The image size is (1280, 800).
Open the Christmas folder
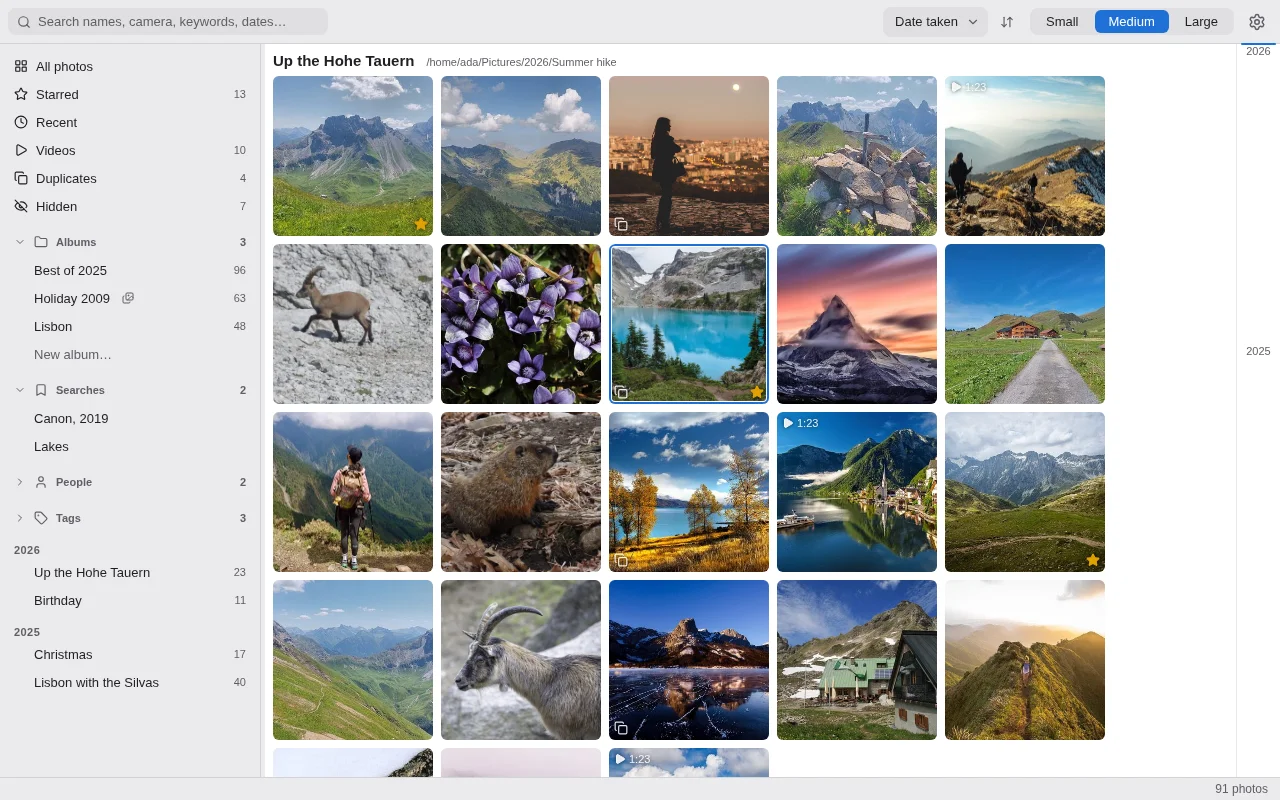(x=130, y=654)
